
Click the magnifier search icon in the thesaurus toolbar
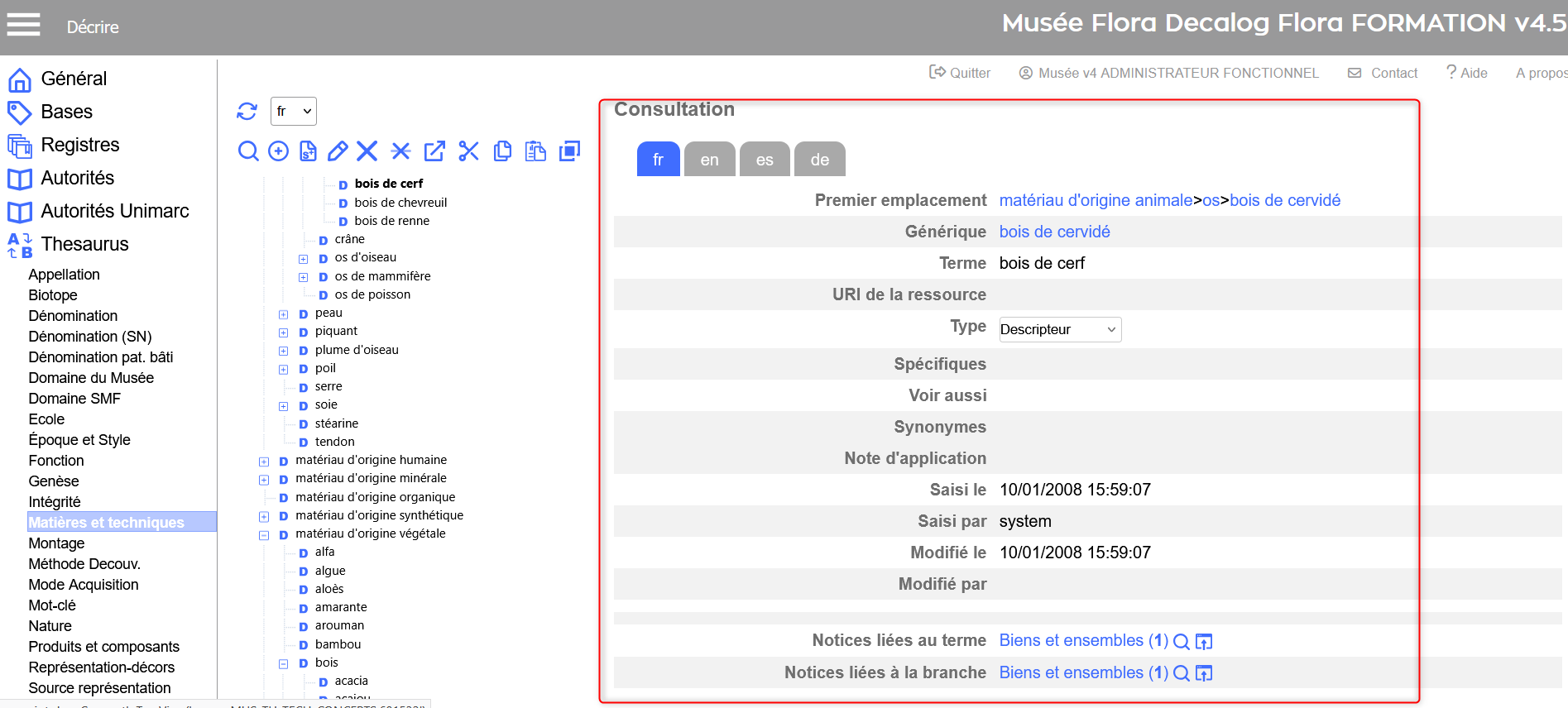[247, 151]
